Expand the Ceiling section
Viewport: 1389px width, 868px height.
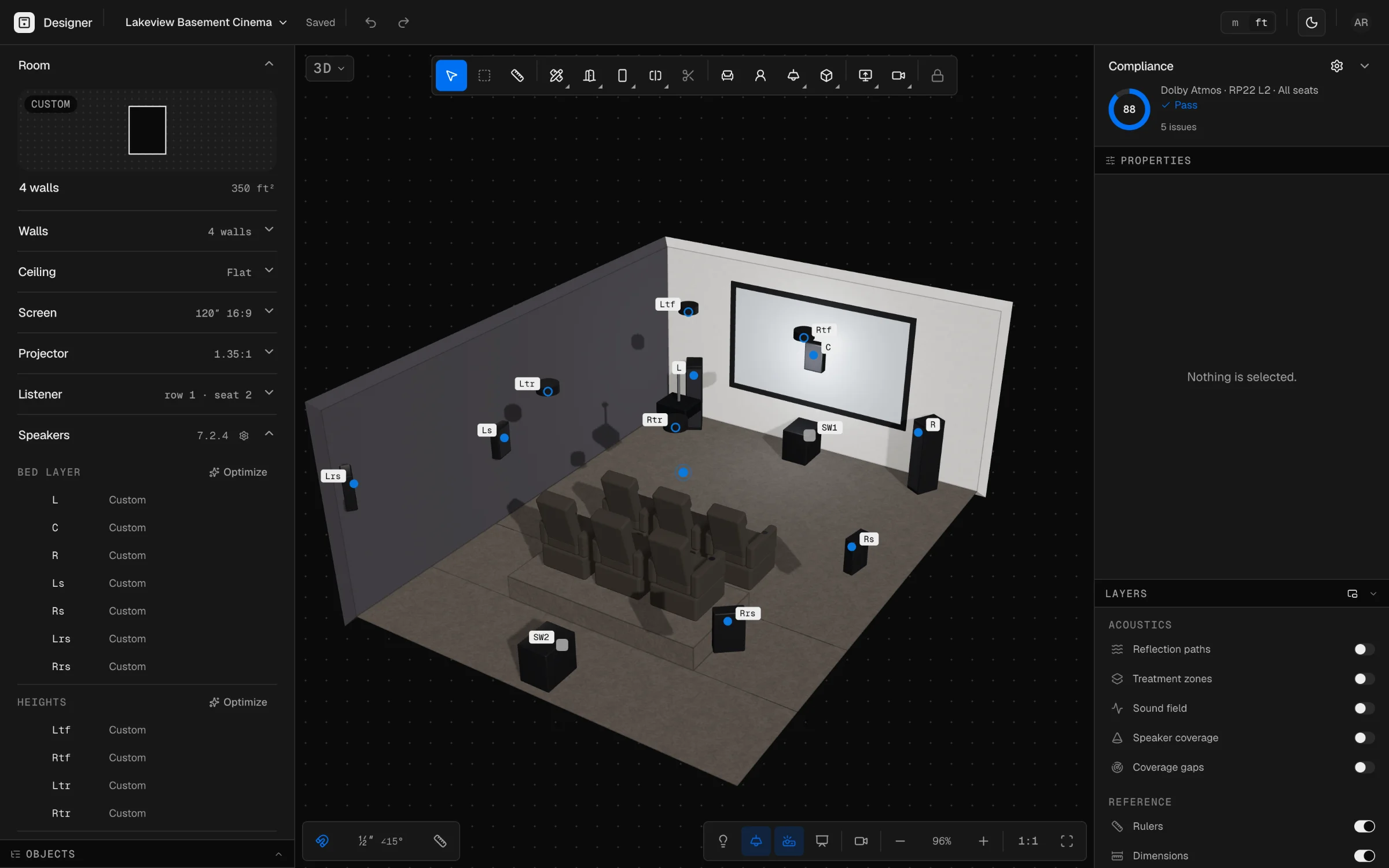[147, 272]
